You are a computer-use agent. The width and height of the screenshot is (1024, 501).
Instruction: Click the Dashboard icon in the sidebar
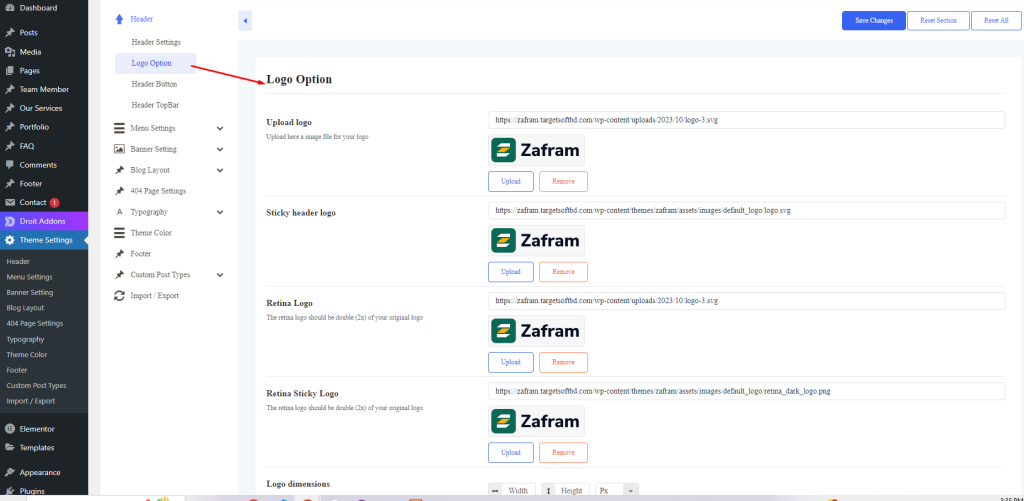pos(9,8)
